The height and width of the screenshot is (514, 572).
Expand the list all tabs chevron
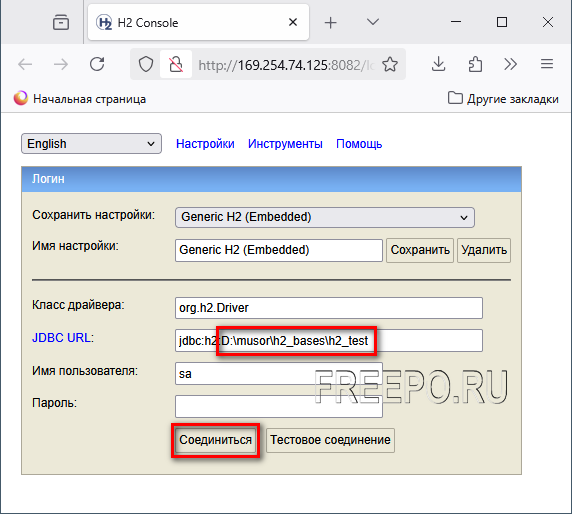373,22
